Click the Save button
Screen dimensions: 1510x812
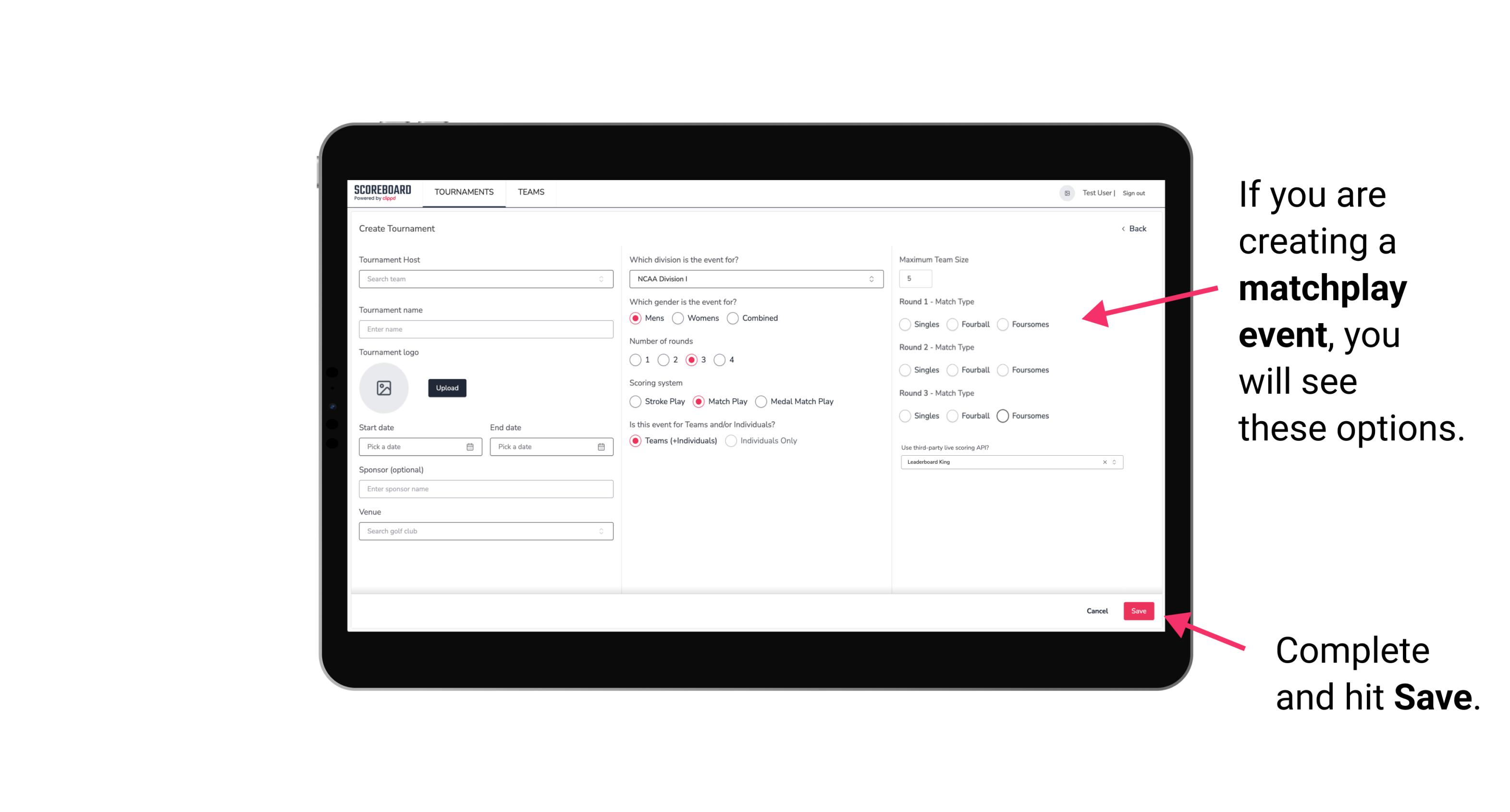click(x=1138, y=610)
